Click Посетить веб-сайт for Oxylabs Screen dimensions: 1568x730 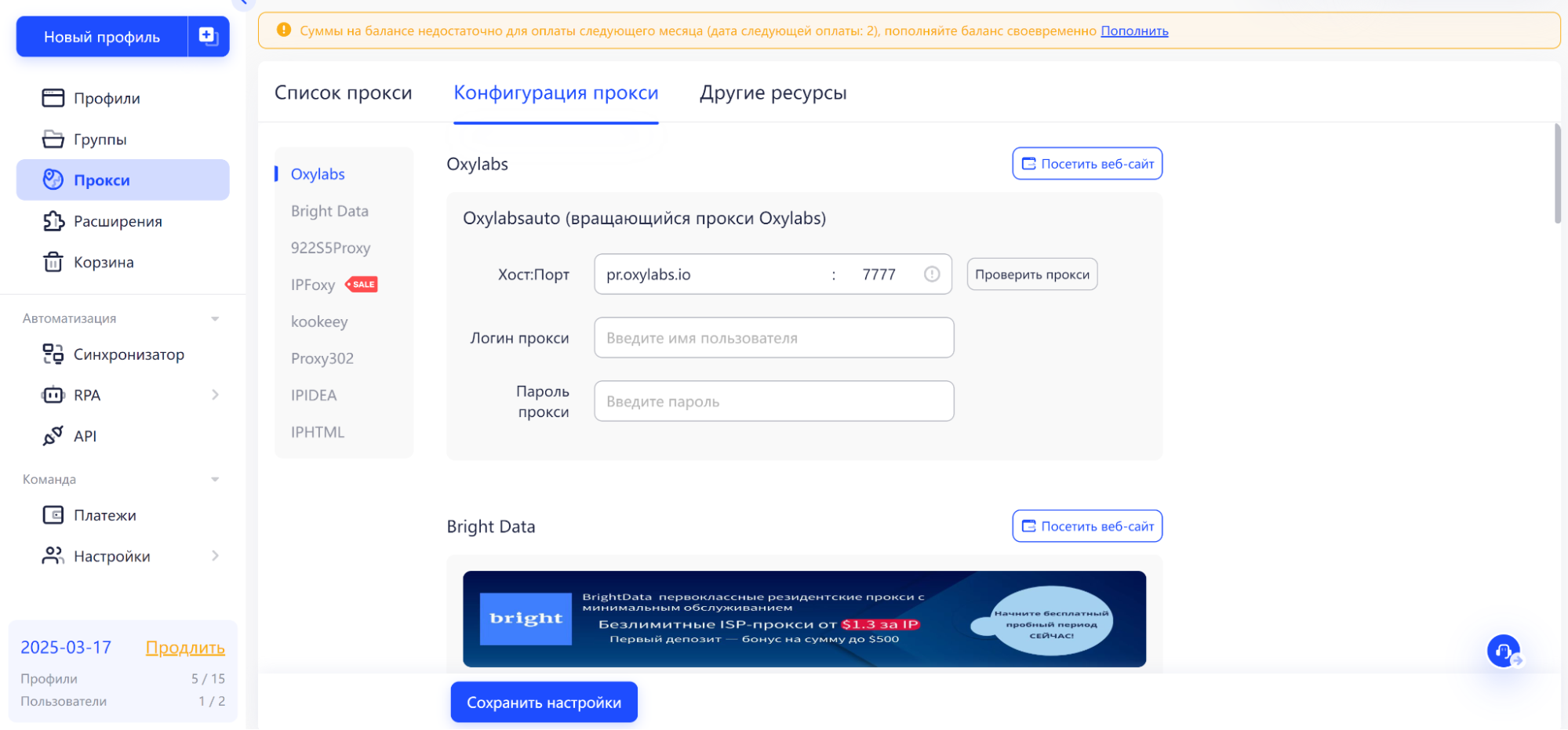pyautogui.click(x=1087, y=164)
